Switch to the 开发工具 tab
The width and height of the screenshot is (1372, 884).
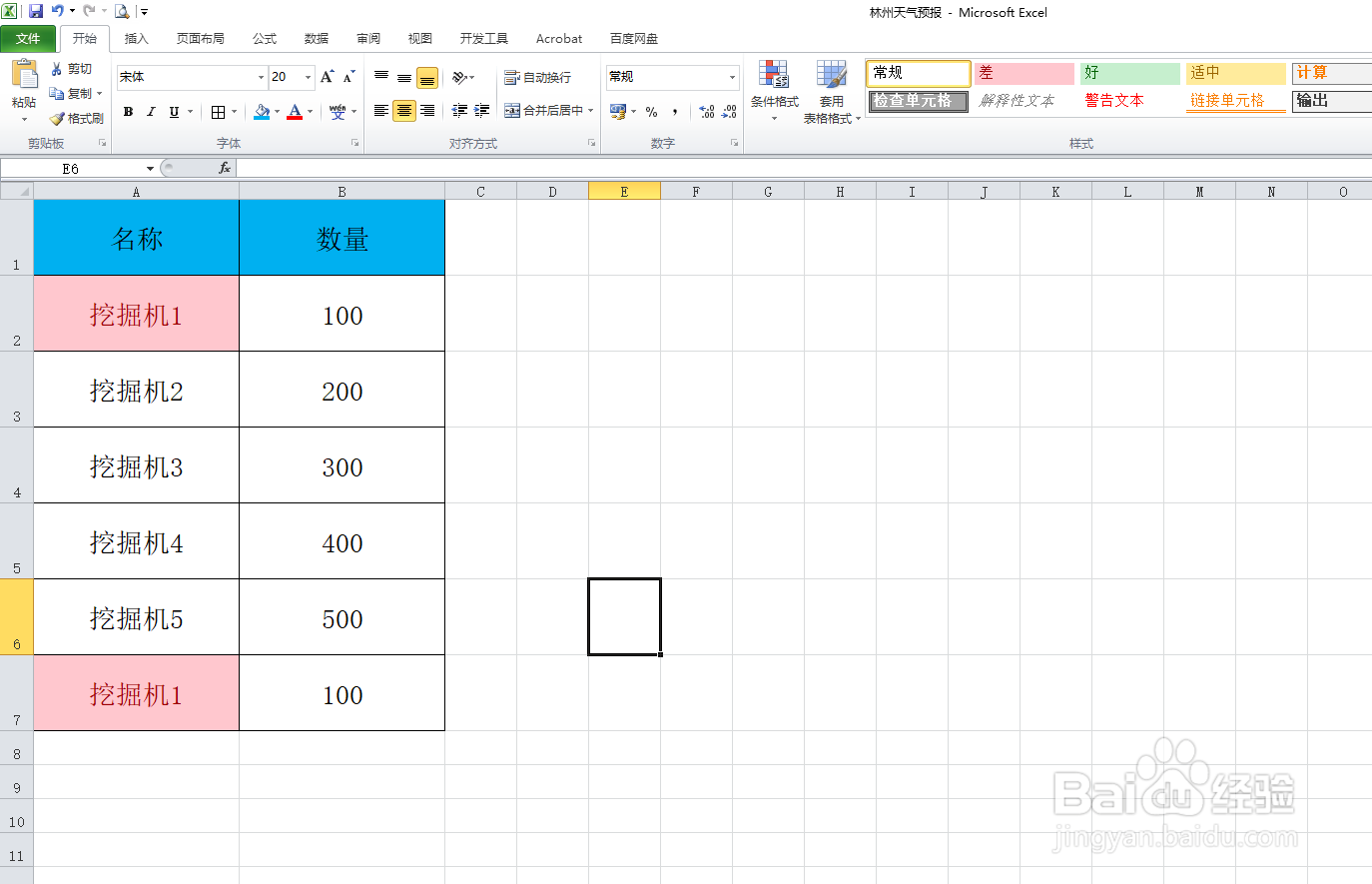point(484,38)
